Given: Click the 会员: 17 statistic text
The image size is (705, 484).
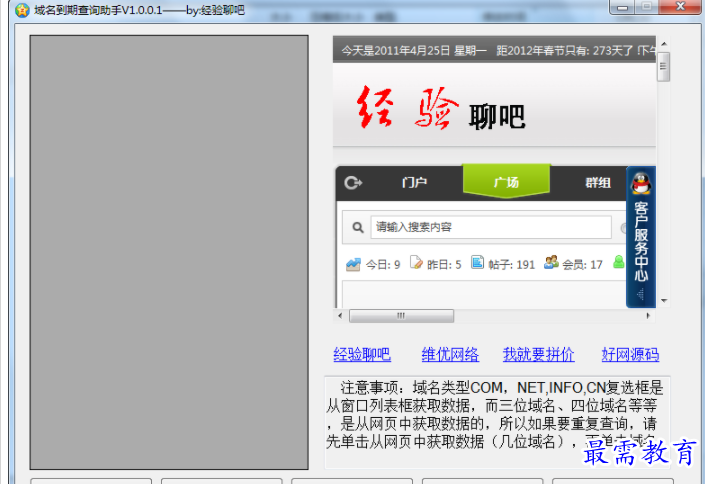Looking at the screenshot, I should [582, 264].
